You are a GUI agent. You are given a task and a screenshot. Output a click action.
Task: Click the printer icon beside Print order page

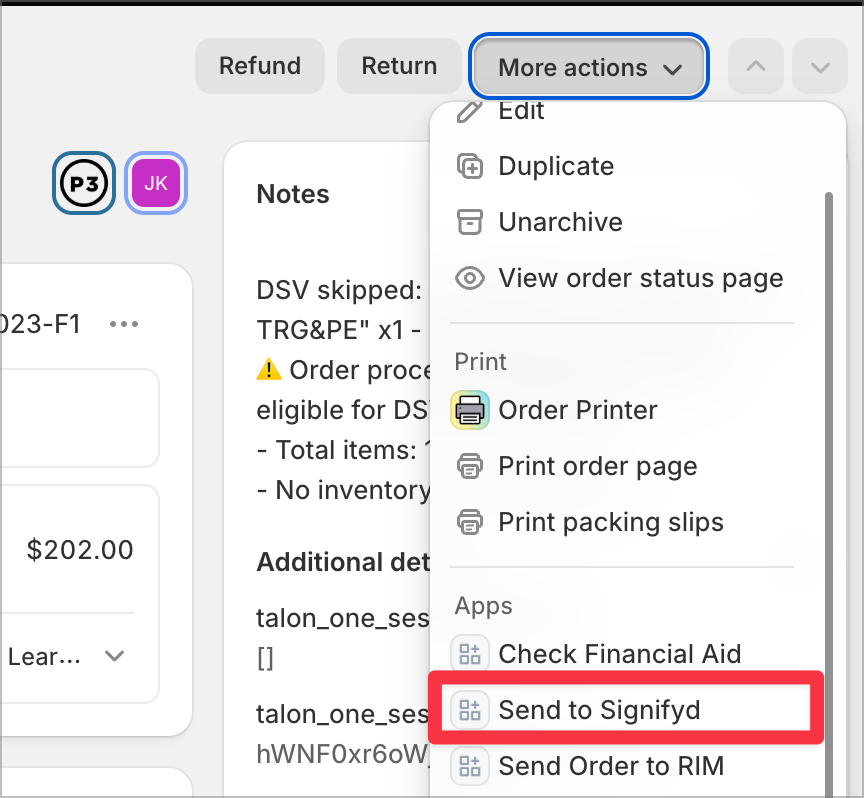pyautogui.click(x=470, y=466)
